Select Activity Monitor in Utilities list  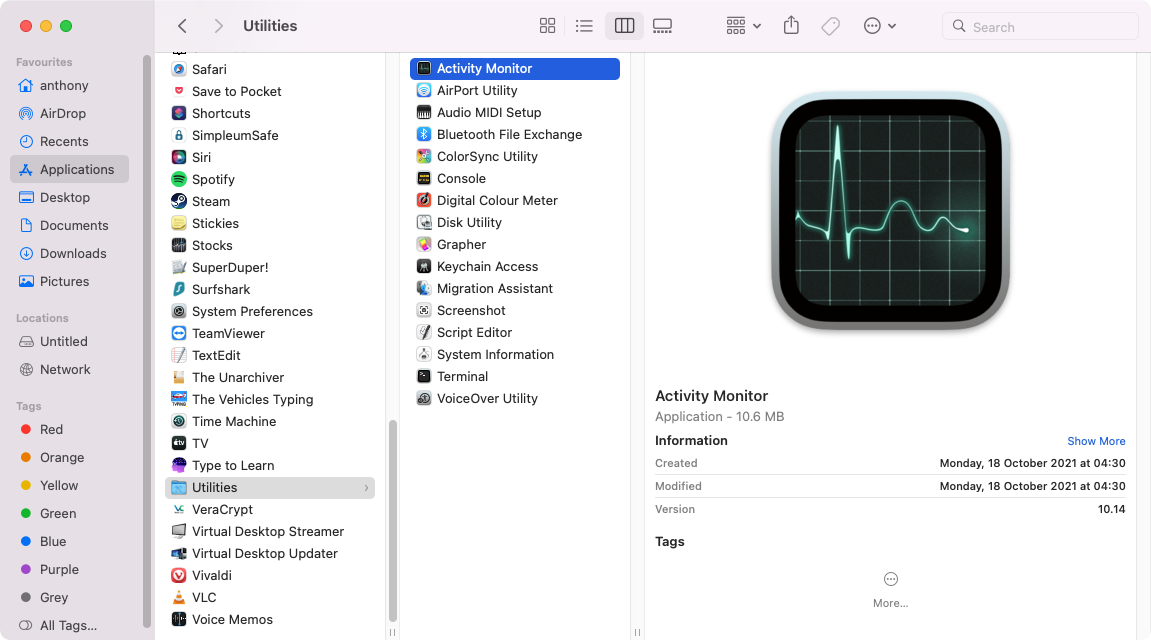(x=515, y=68)
